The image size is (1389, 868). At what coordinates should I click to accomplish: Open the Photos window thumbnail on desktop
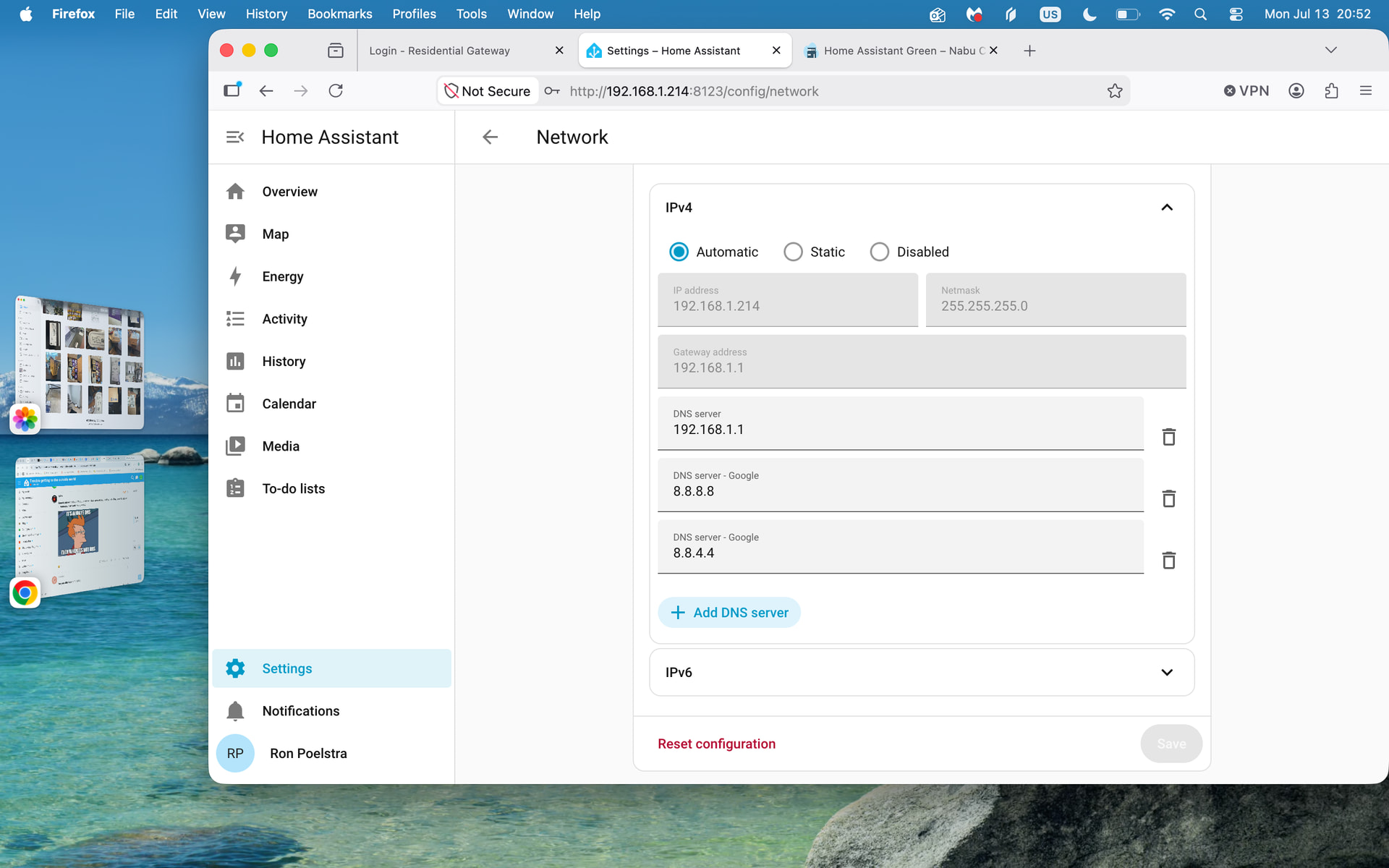[80, 362]
